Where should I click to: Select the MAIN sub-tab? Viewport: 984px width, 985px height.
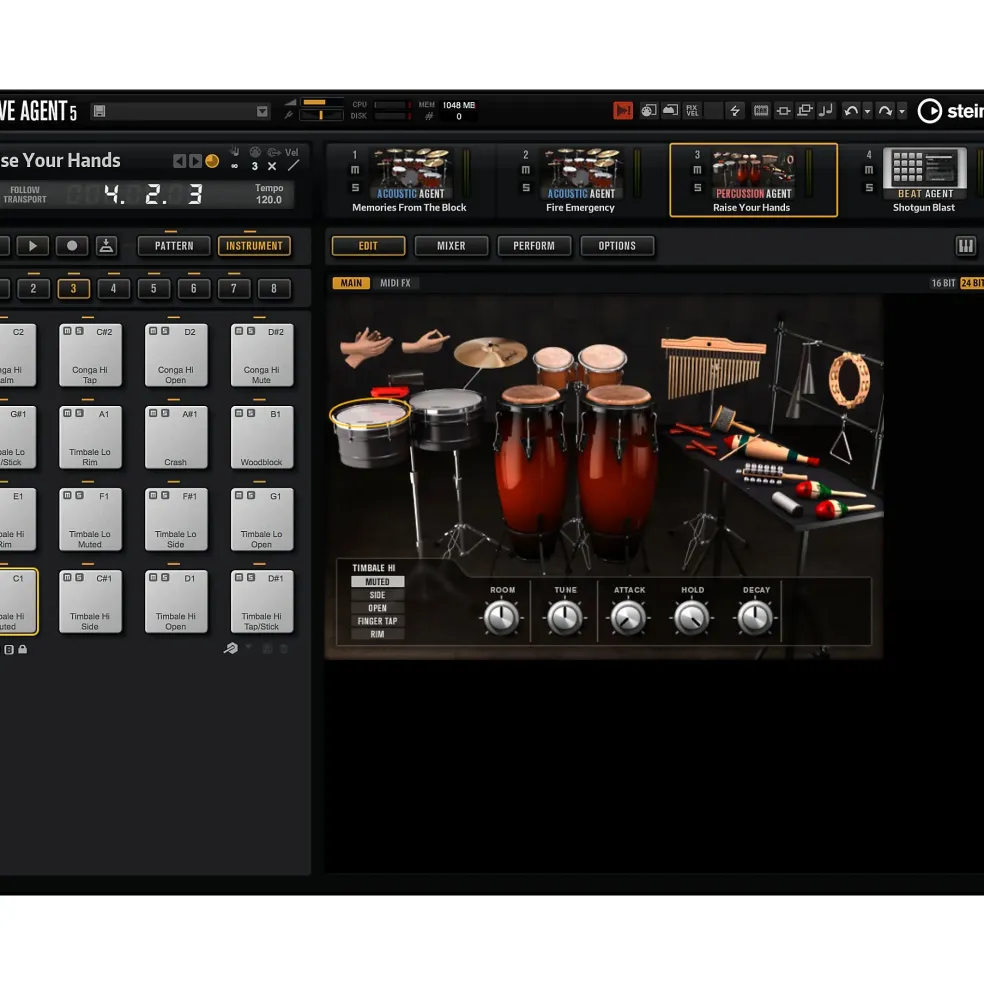click(x=351, y=283)
